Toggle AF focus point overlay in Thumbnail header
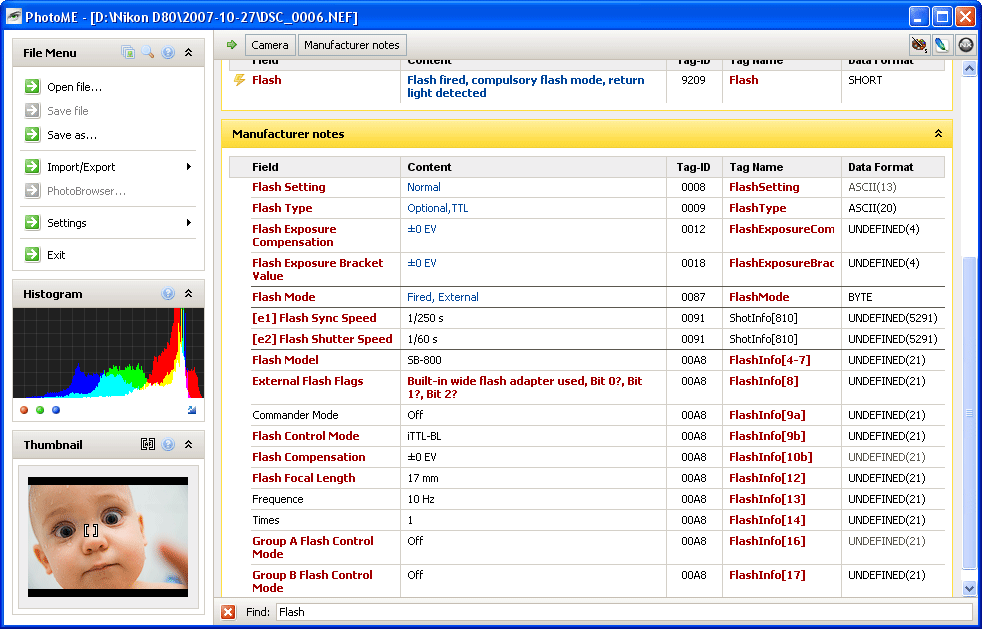 [148, 444]
